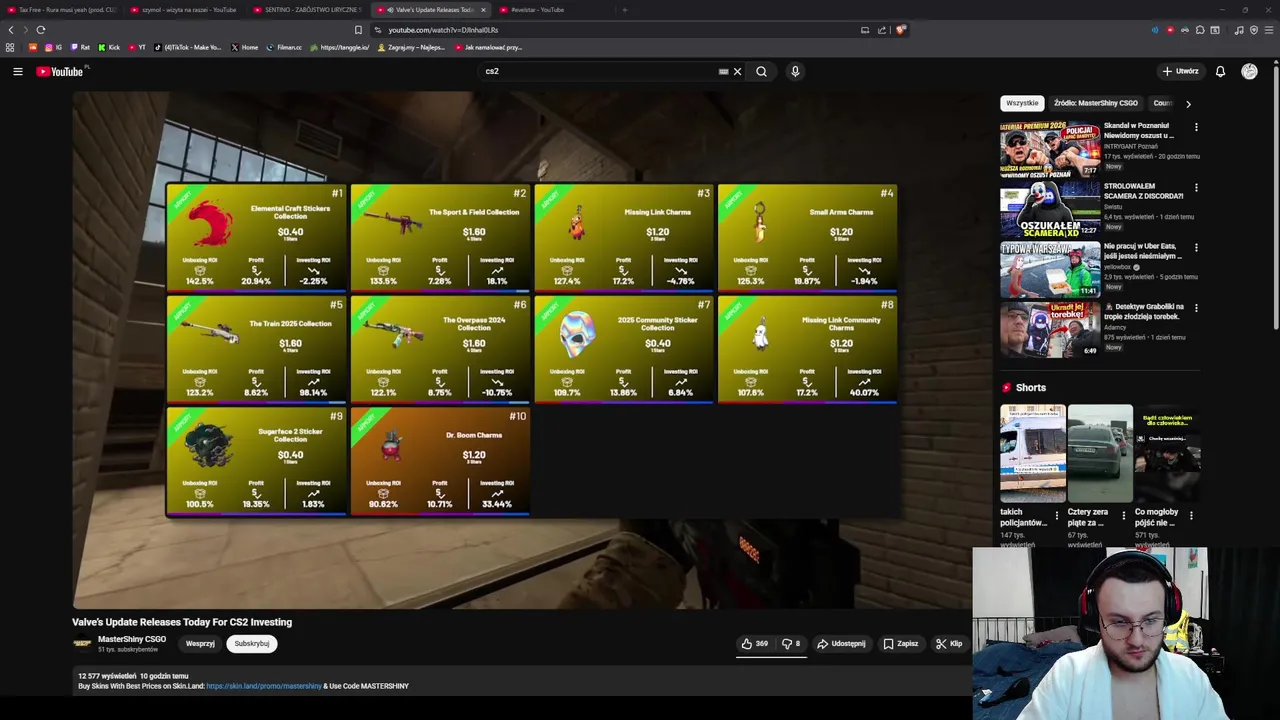Image resolution: width=1280 pixels, height=720 pixels.
Task: Open the browser extensions puzzle icon
Action: point(1200,30)
